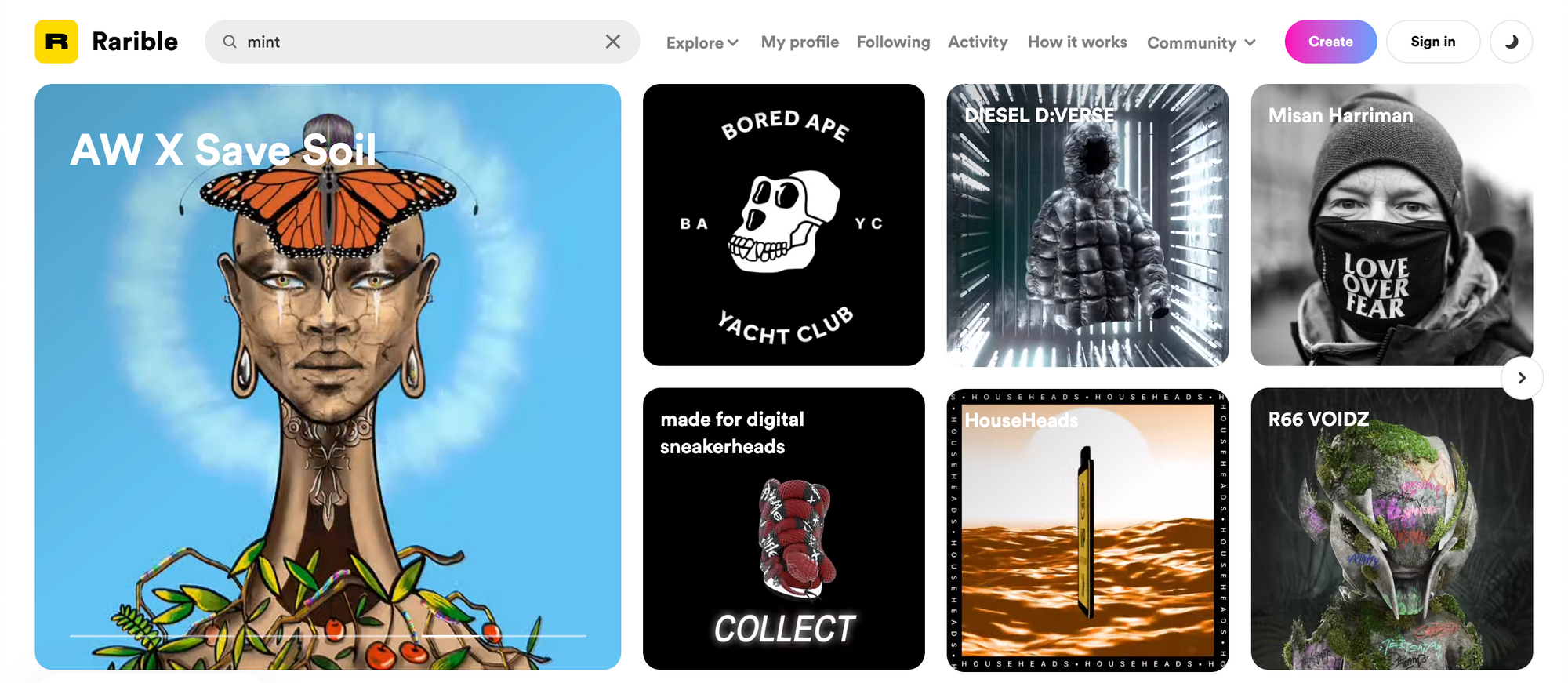This screenshot has width=1568, height=683.
Task: Open the DIESEL D:VERSE collection tile
Action: click(x=1087, y=225)
